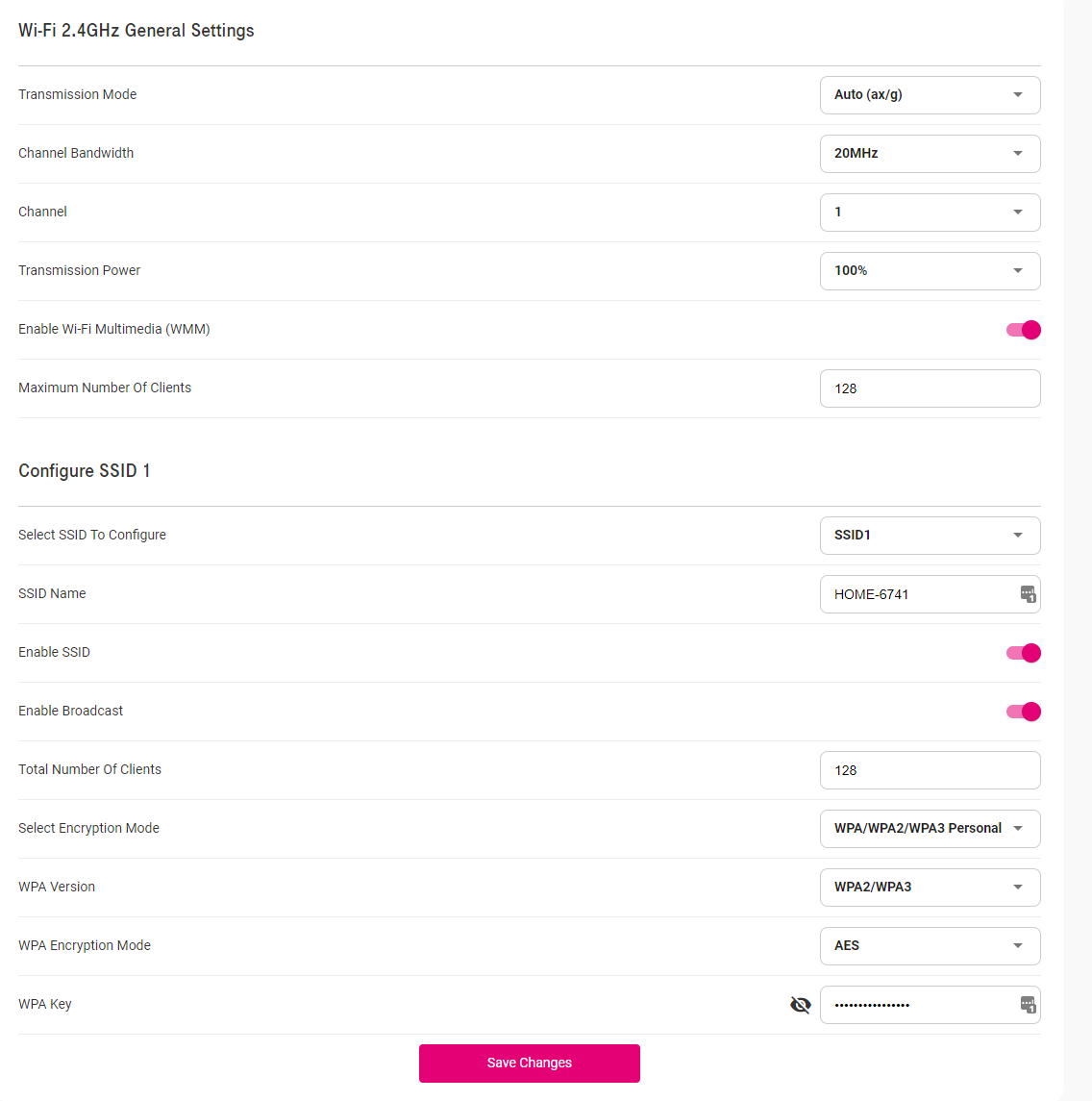This screenshot has width=1092, height=1101.
Task: Click the Wi-Fi 2.4GHz General Settings heading
Action: [x=136, y=30]
